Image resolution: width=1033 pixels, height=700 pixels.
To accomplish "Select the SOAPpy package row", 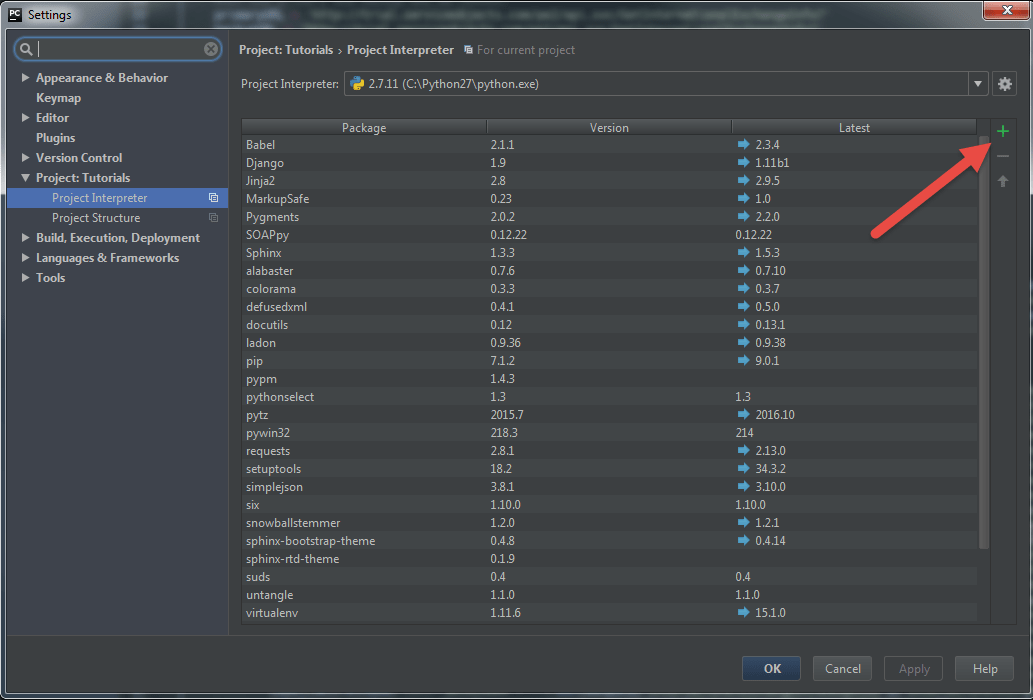I will [609, 234].
